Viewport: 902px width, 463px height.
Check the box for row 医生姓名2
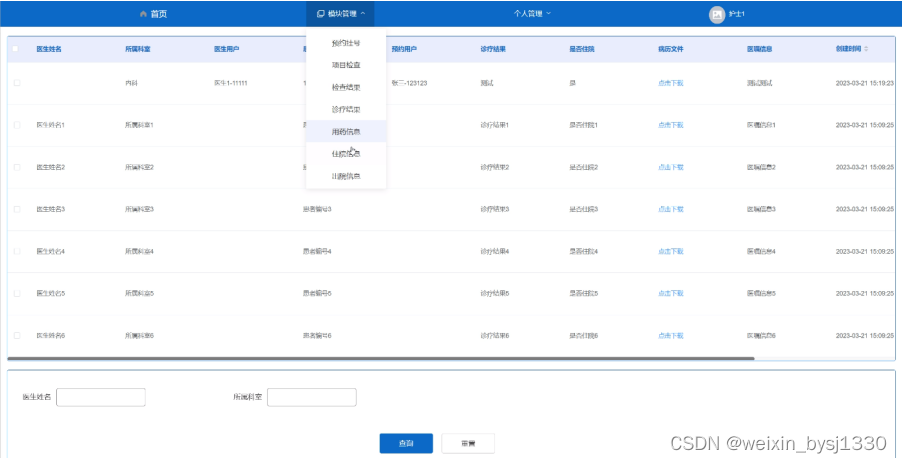[17, 167]
